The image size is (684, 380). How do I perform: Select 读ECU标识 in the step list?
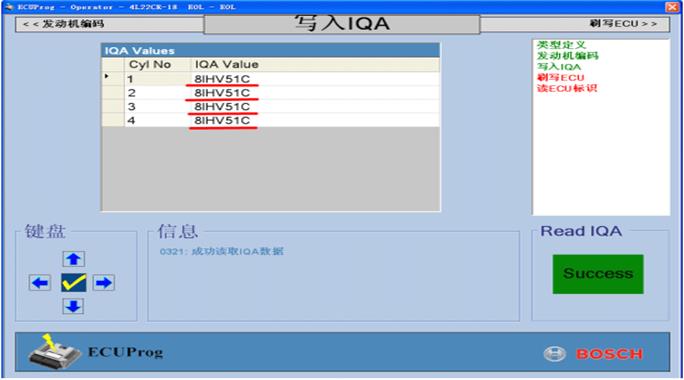566,88
